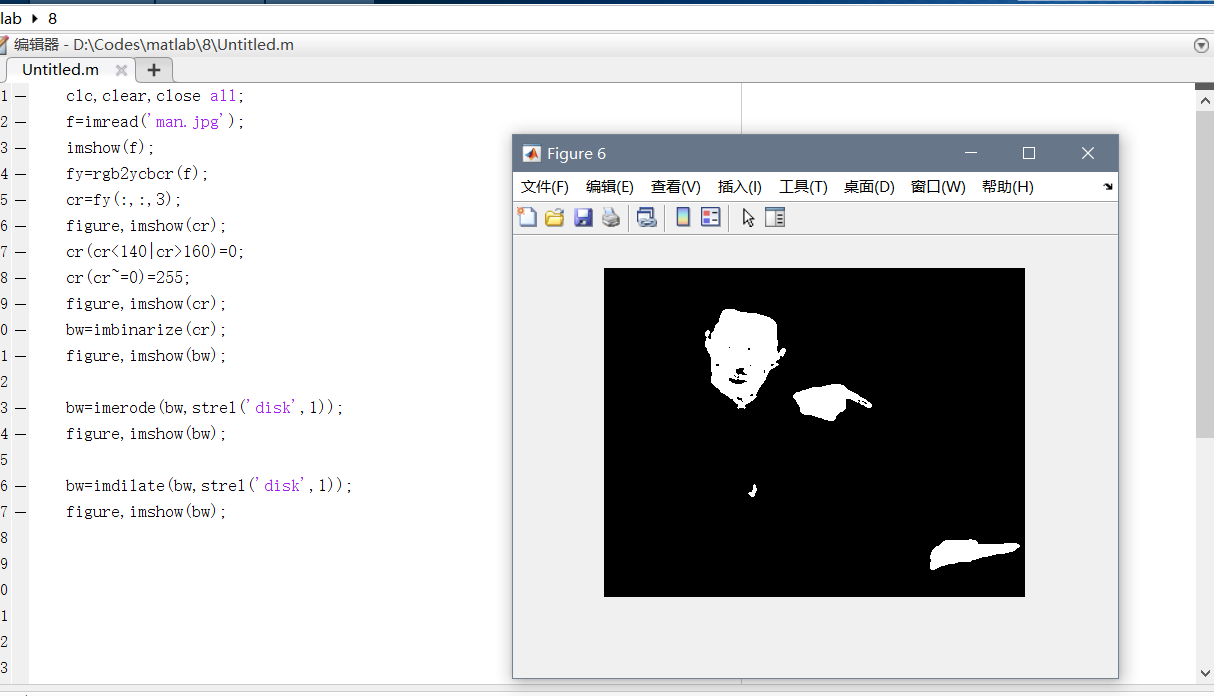This screenshot has width=1214, height=696.
Task: Add a new editor tab with plus button
Action: [154, 70]
